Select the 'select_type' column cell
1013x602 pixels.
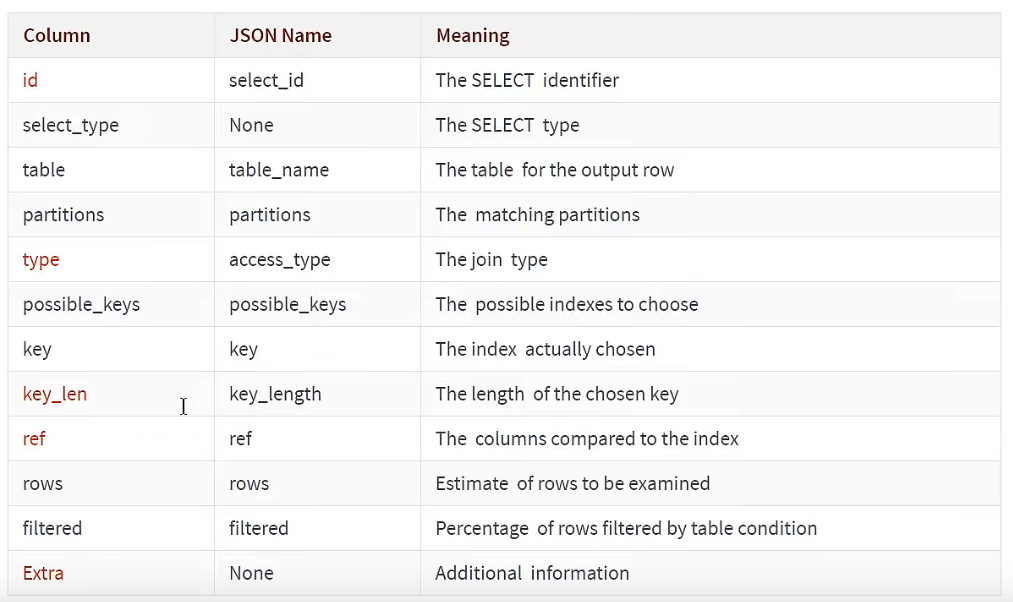tap(71, 125)
